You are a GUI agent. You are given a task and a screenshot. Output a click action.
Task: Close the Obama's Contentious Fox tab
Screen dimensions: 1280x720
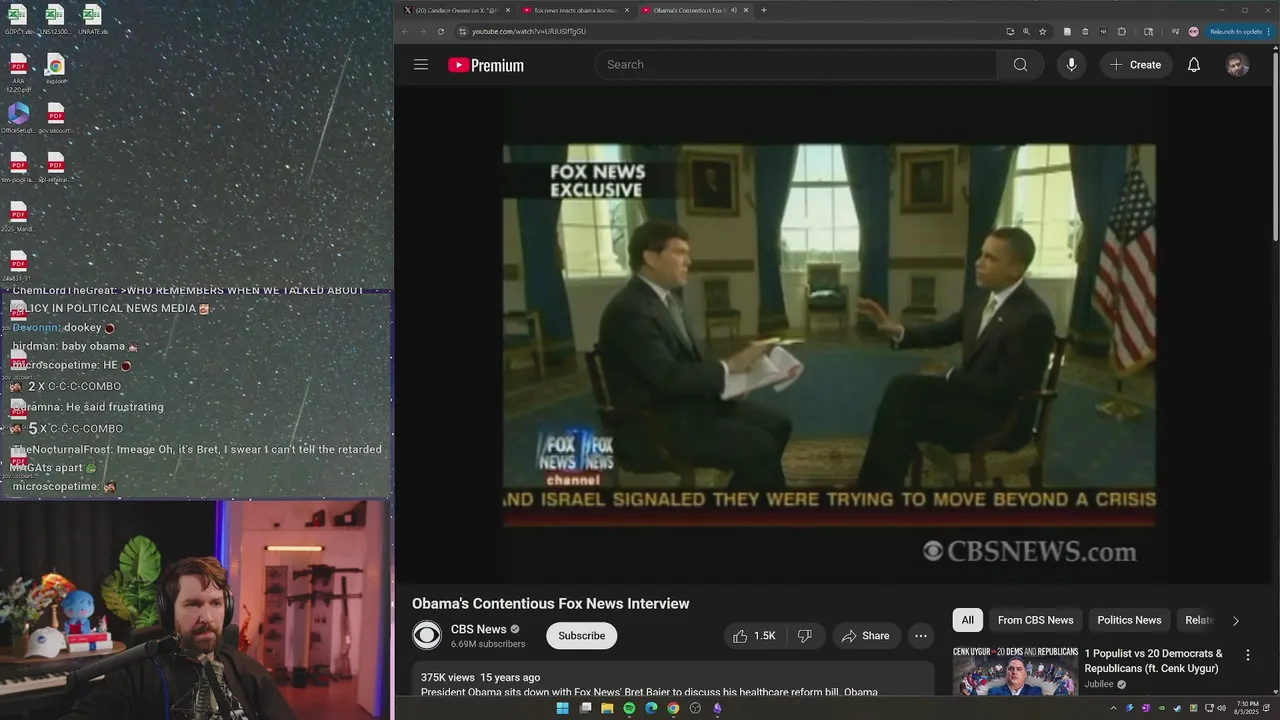pos(746,10)
